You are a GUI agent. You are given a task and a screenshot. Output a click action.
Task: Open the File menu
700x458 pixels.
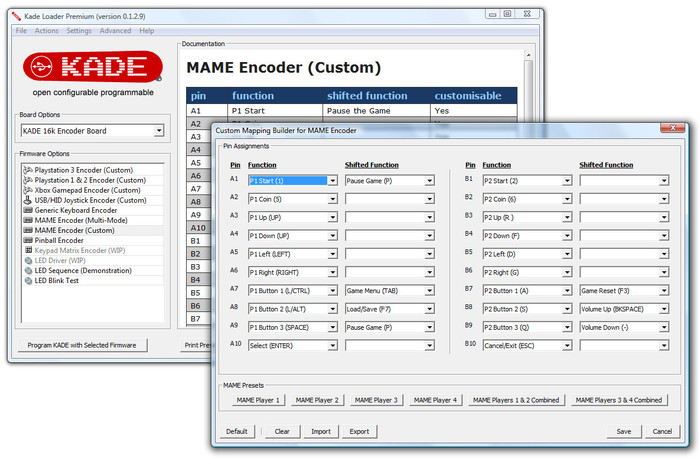pyautogui.click(x=21, y=31)
